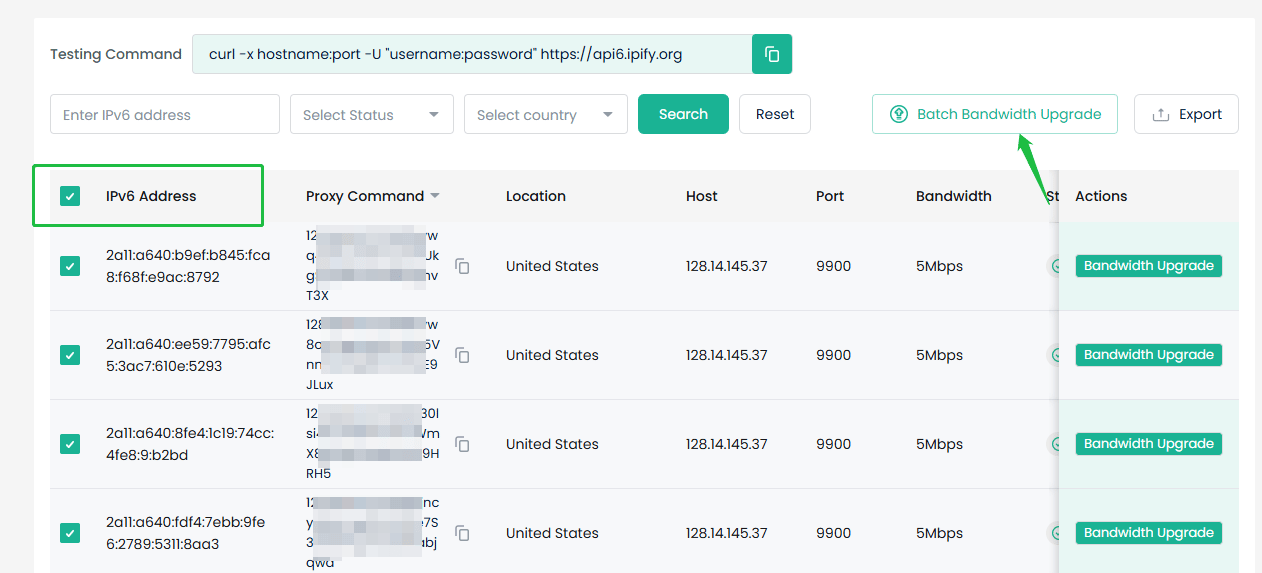Click Bandwidth Upgrade for 2a11:a640:fdf4 row
The width and height of the screenshot is (1262, 573).
(x=1149, y=533)
